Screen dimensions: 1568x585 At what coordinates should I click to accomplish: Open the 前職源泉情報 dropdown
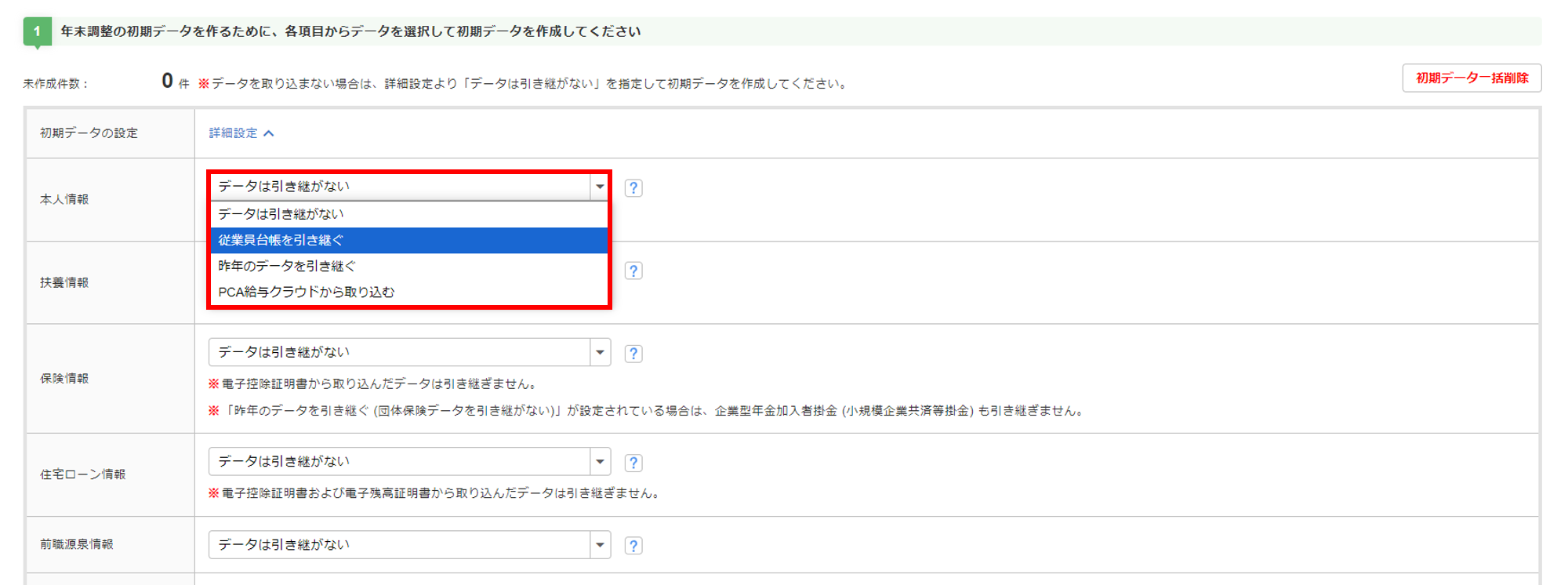pyautogui.click(x=408, y=545)
